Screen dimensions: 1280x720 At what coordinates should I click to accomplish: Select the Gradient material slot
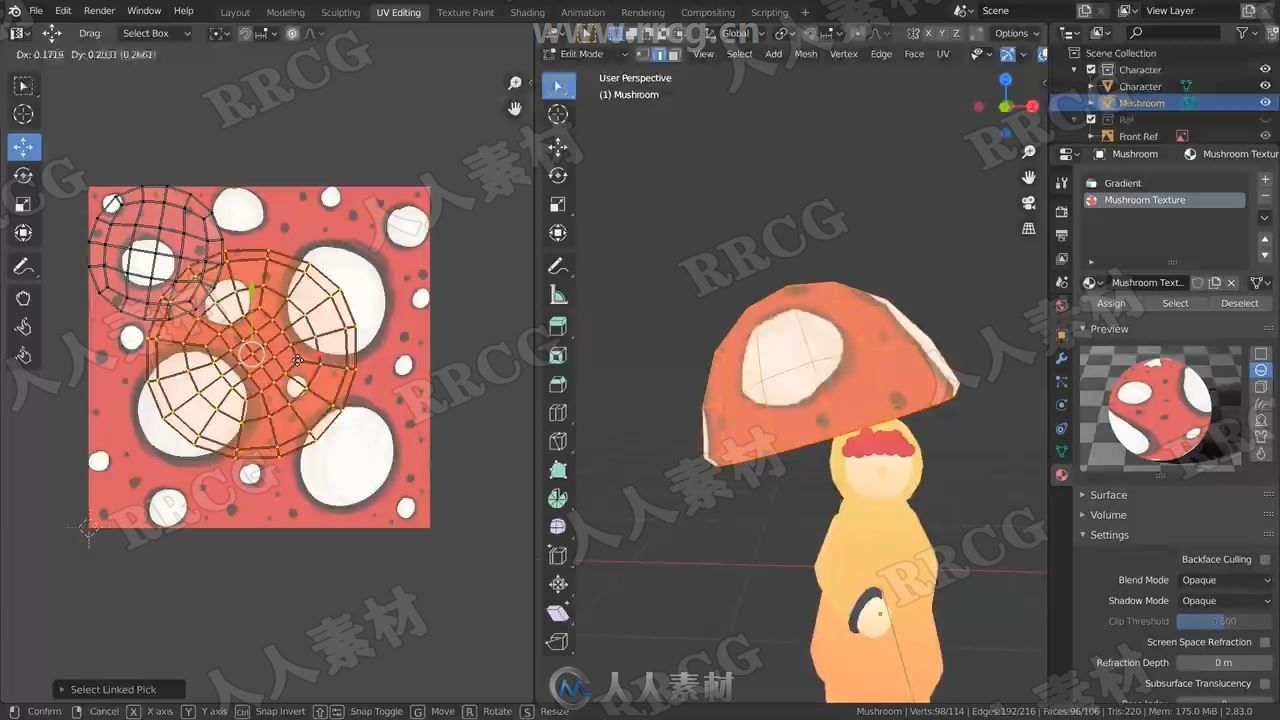pyautogui.click(x=1164, y=183)
